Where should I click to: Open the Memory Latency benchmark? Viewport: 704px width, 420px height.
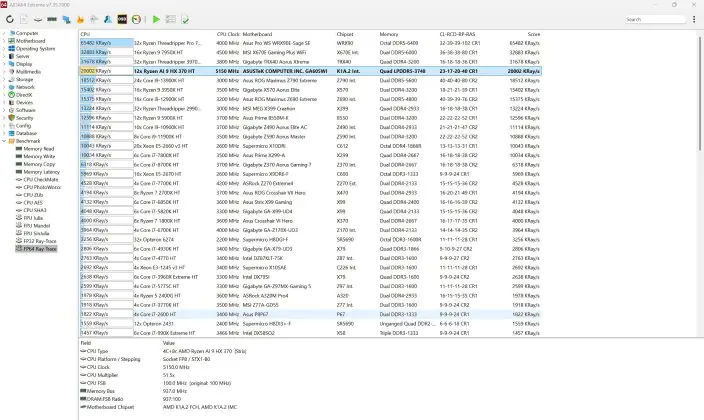(41, 172)
